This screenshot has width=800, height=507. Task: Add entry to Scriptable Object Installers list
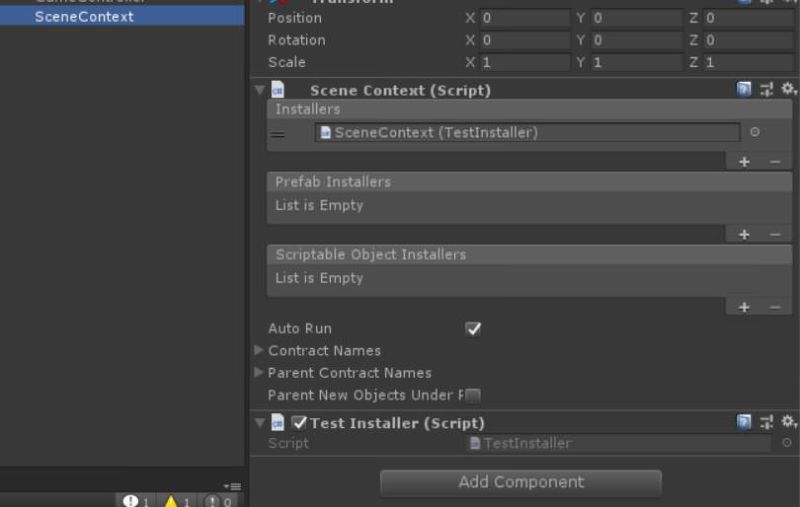(744, 307)
